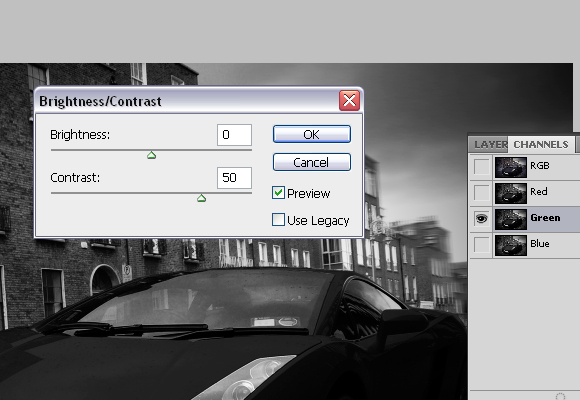Click the Contrast slider handle
Screen dimensions: 580x400
(x=201, y=198)
